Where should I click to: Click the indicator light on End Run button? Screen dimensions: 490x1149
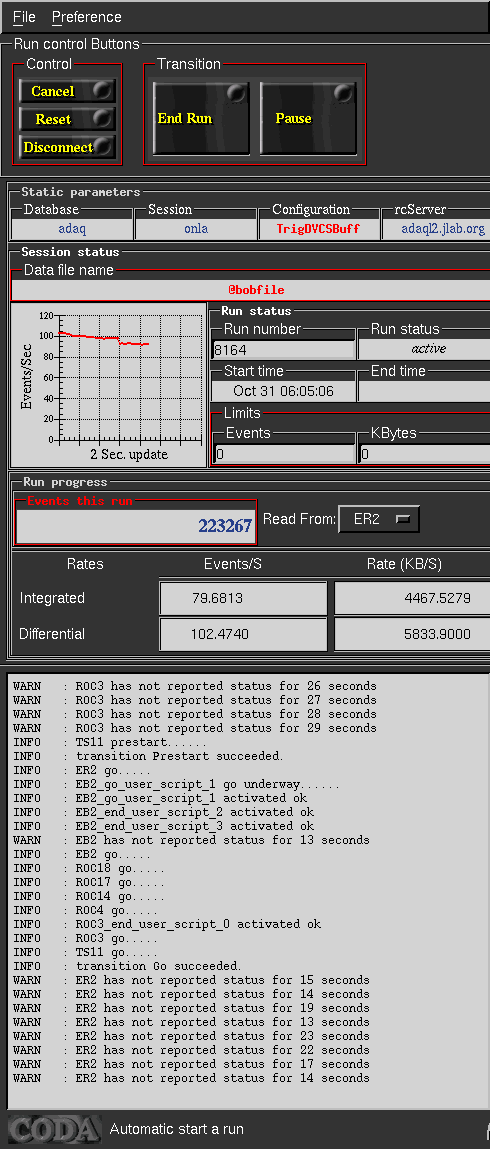coord(236,93)
